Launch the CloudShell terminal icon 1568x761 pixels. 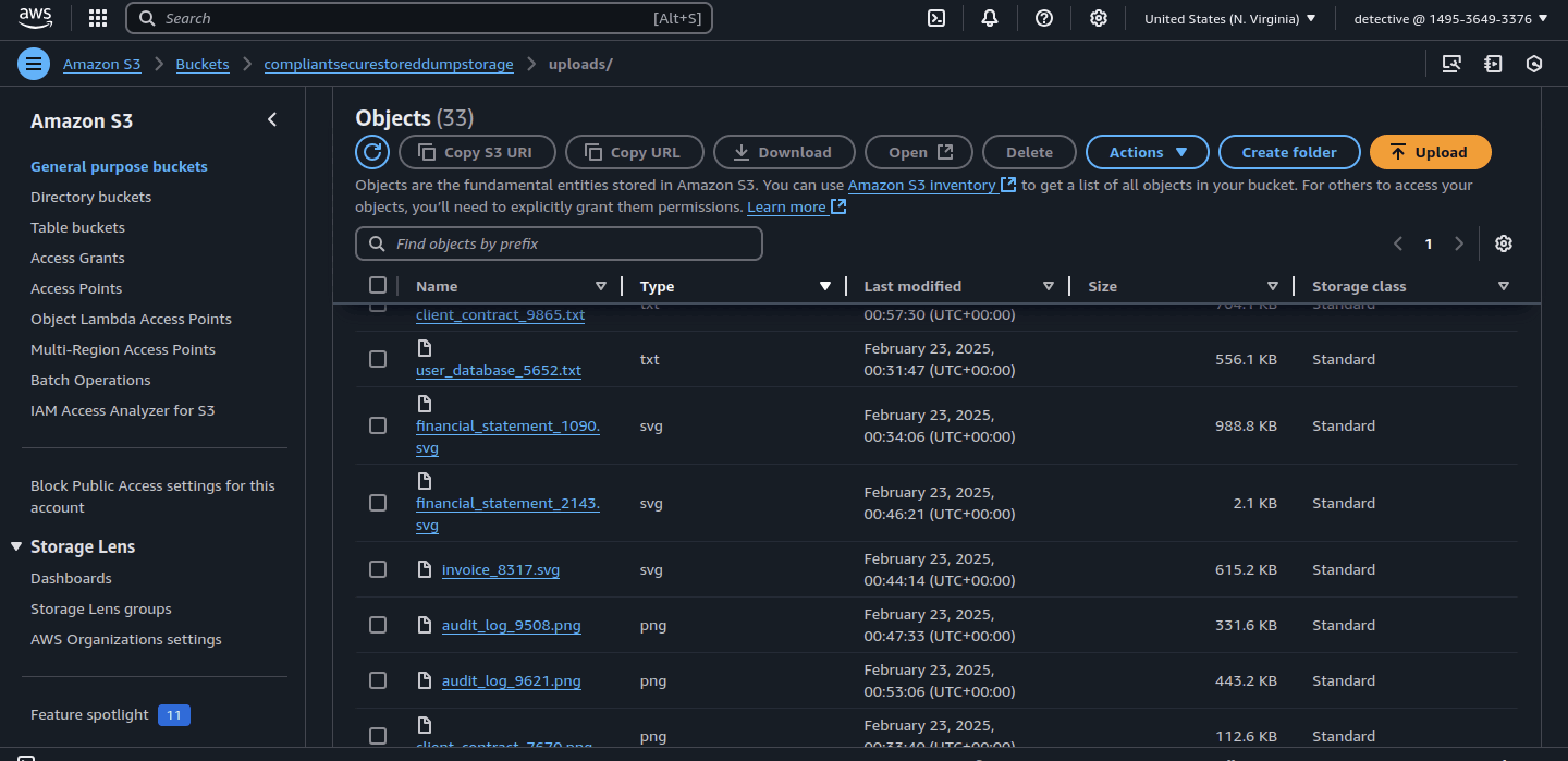click(936, 19)
